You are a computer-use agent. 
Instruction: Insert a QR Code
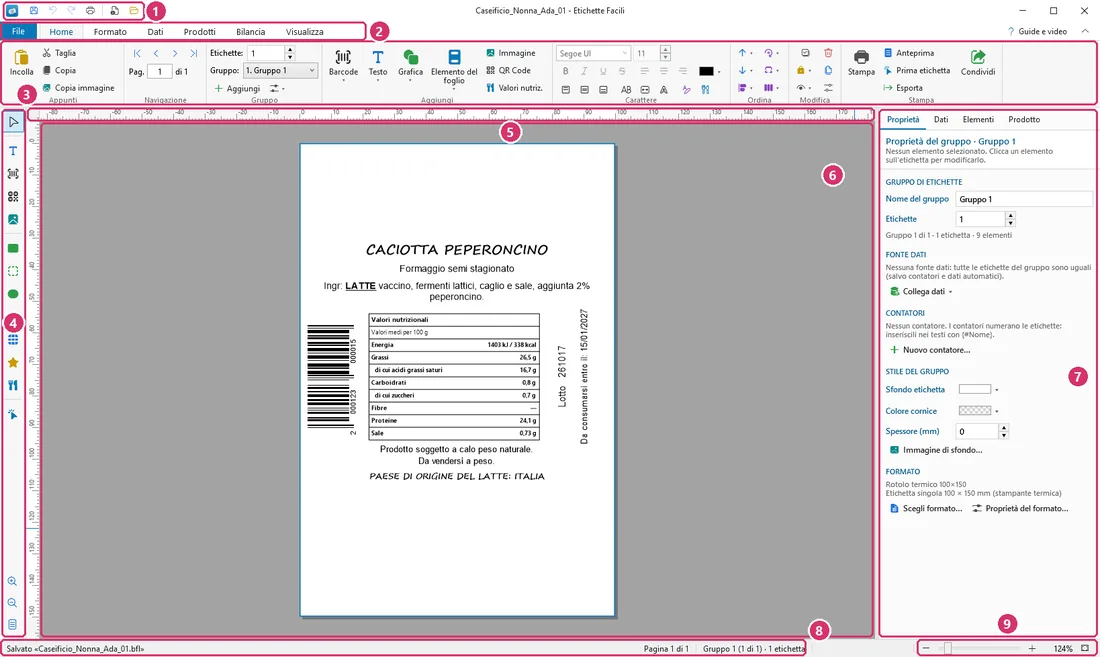coord(508,70)
